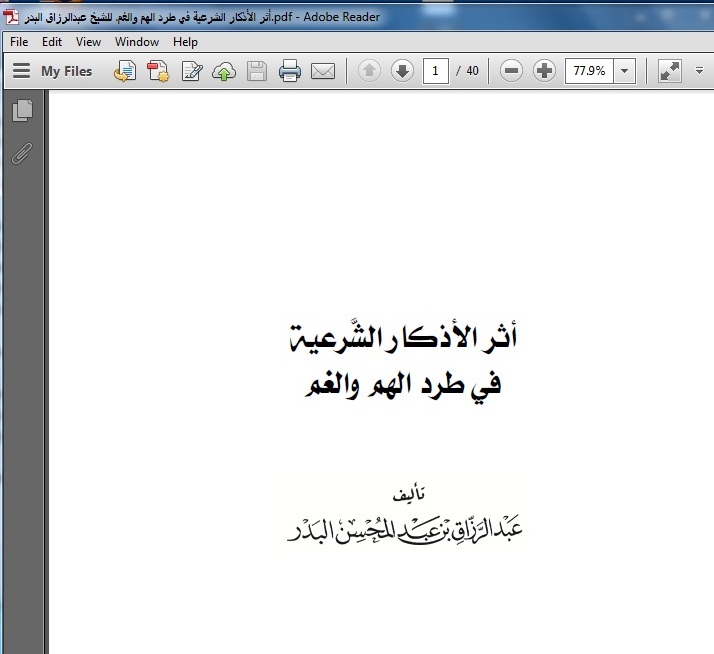The width and height of the screenshot is (714, 654).
Task: Expand the toolbar overflow options arrow
Action: click(x=700, y=71)
